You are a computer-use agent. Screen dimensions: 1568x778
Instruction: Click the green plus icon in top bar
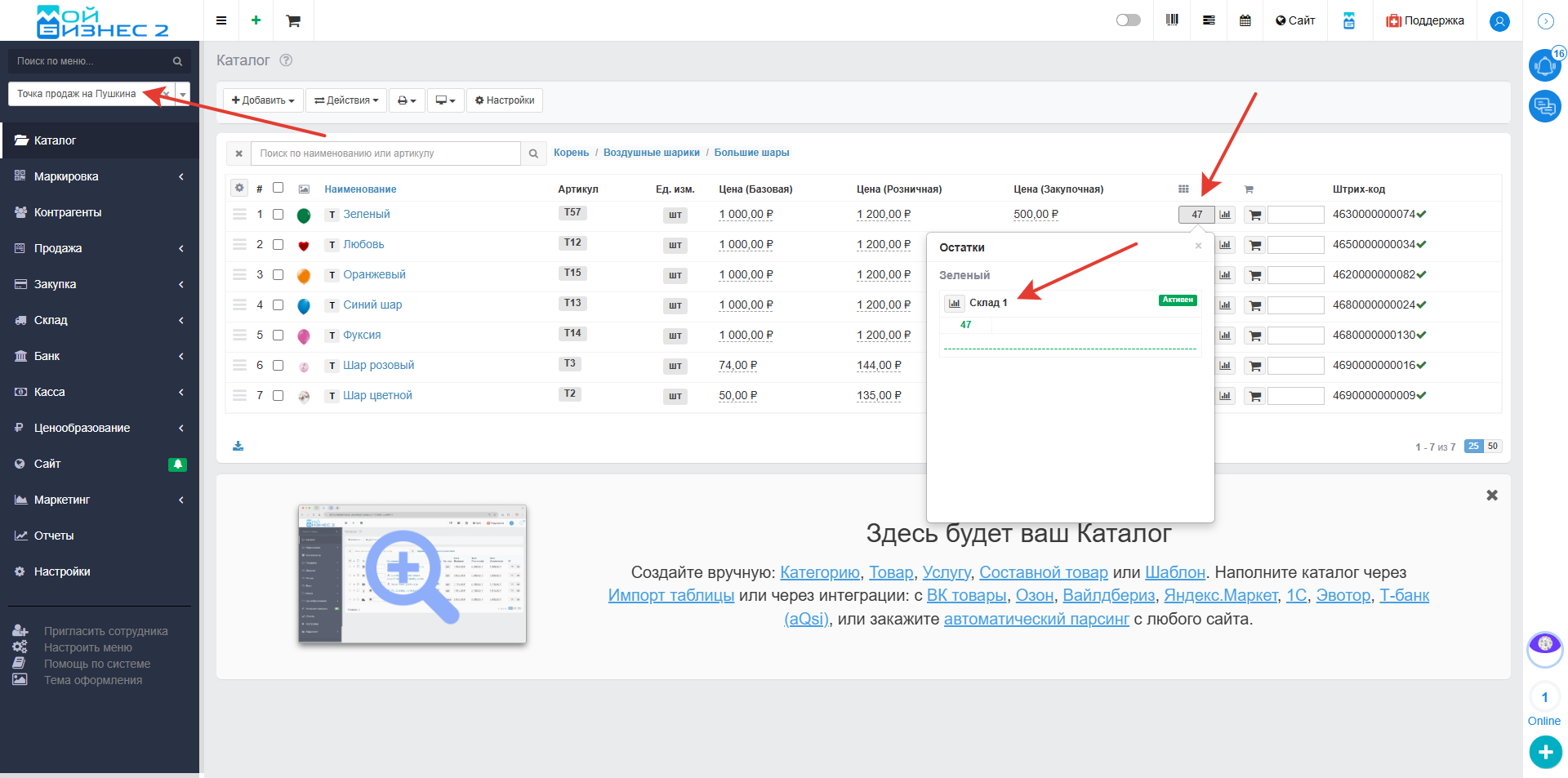(256, 20)
